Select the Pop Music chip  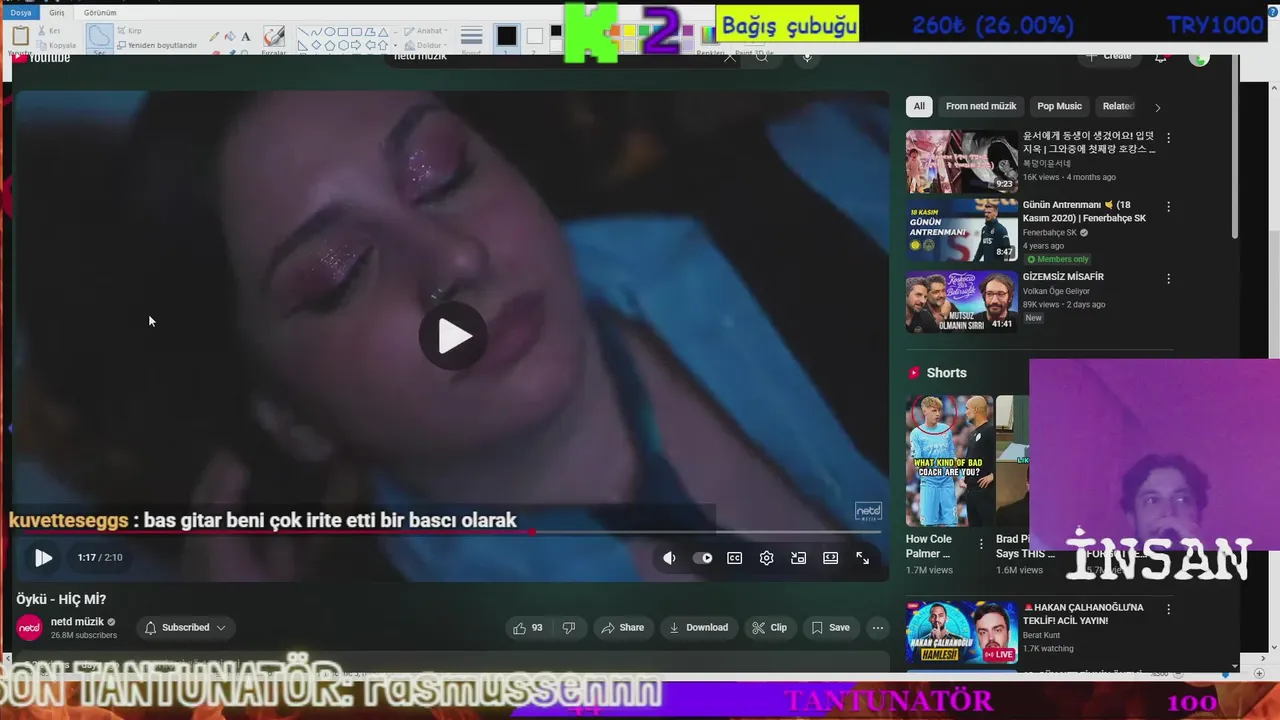click(1059, 107)
